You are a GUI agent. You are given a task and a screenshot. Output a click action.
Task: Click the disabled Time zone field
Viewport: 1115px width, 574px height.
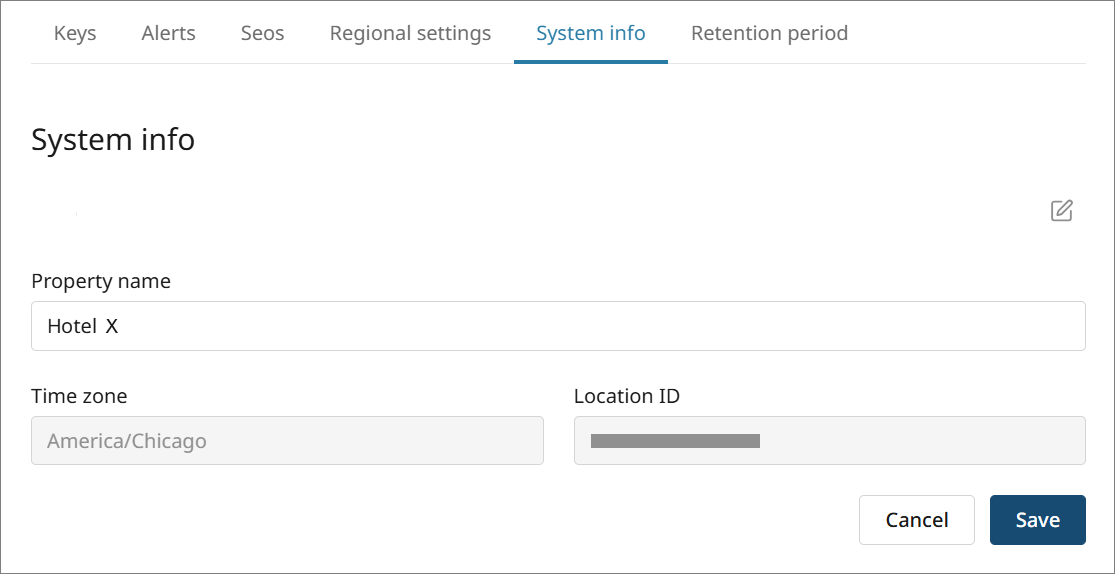pyautogui.click(x=287, y=441)
